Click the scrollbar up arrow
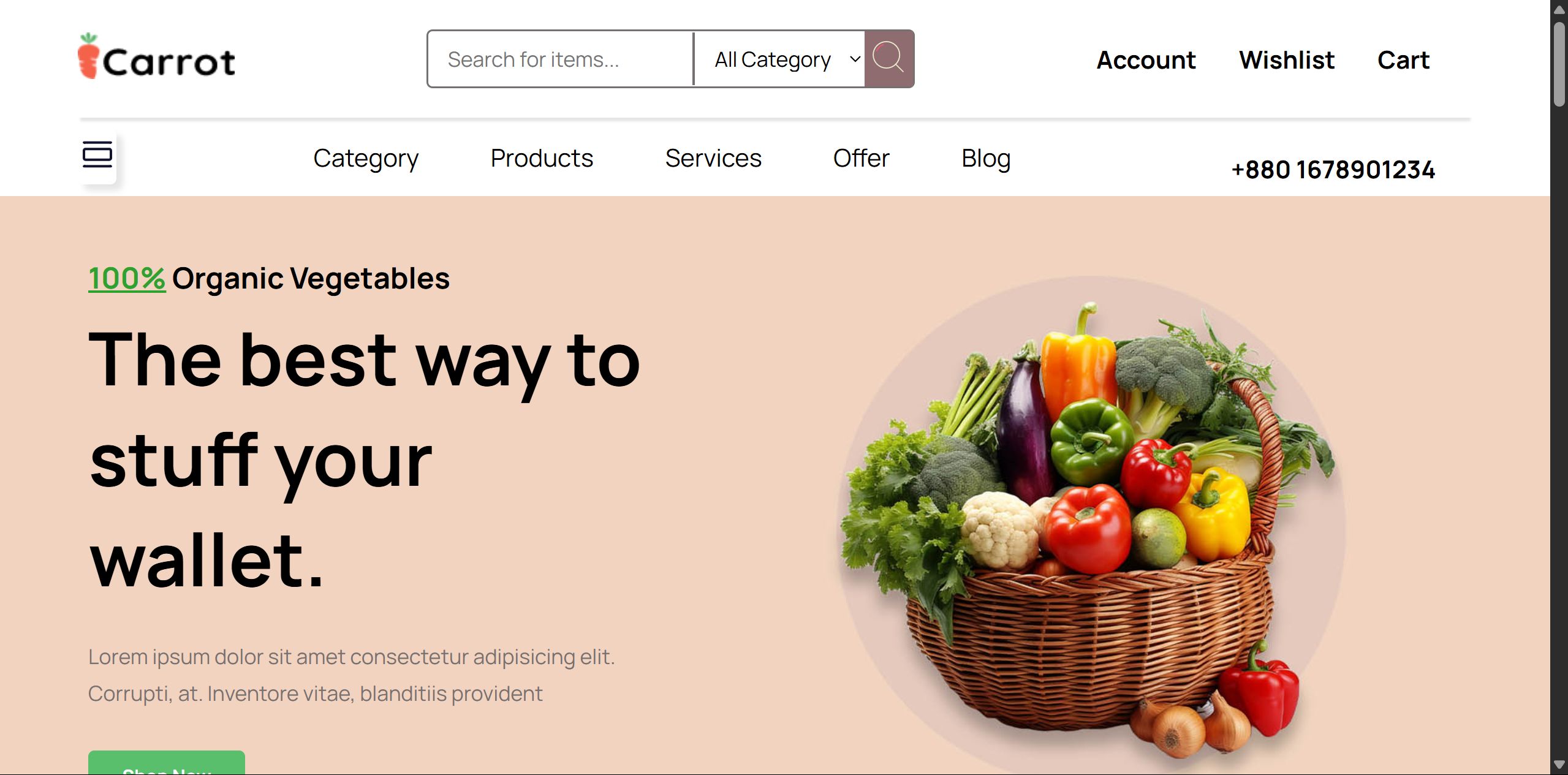This screenshot has height=775, width=1568. (x=1559, y=10)
